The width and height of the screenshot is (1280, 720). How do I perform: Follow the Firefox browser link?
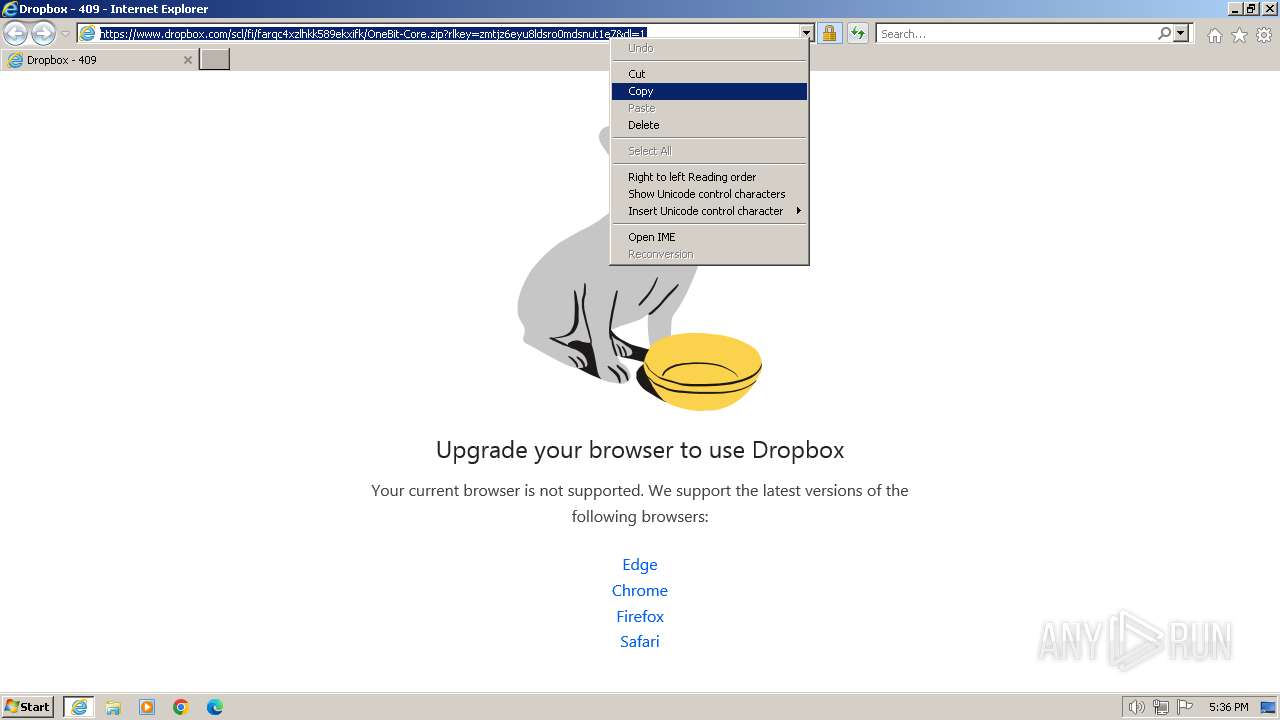point(640,617)
